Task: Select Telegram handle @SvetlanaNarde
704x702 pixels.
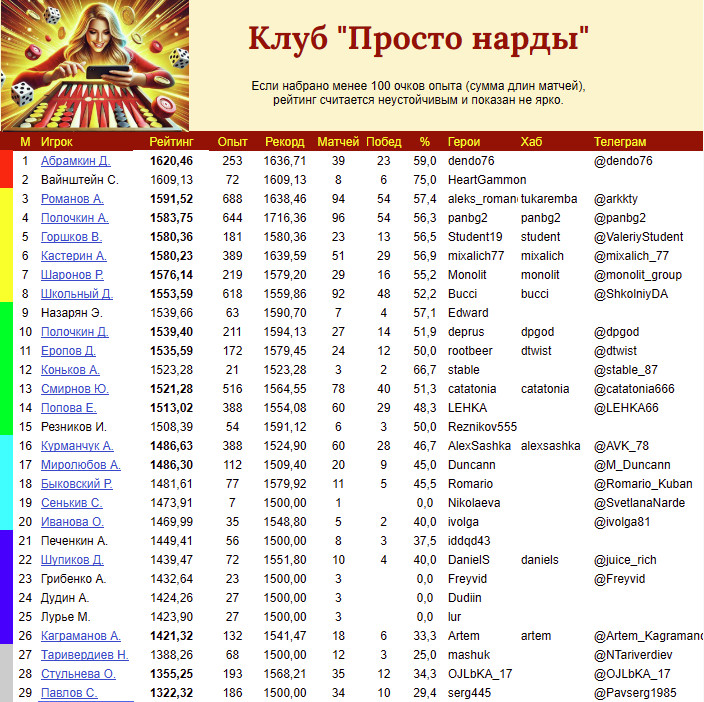Action: click(x=639, y=503)
